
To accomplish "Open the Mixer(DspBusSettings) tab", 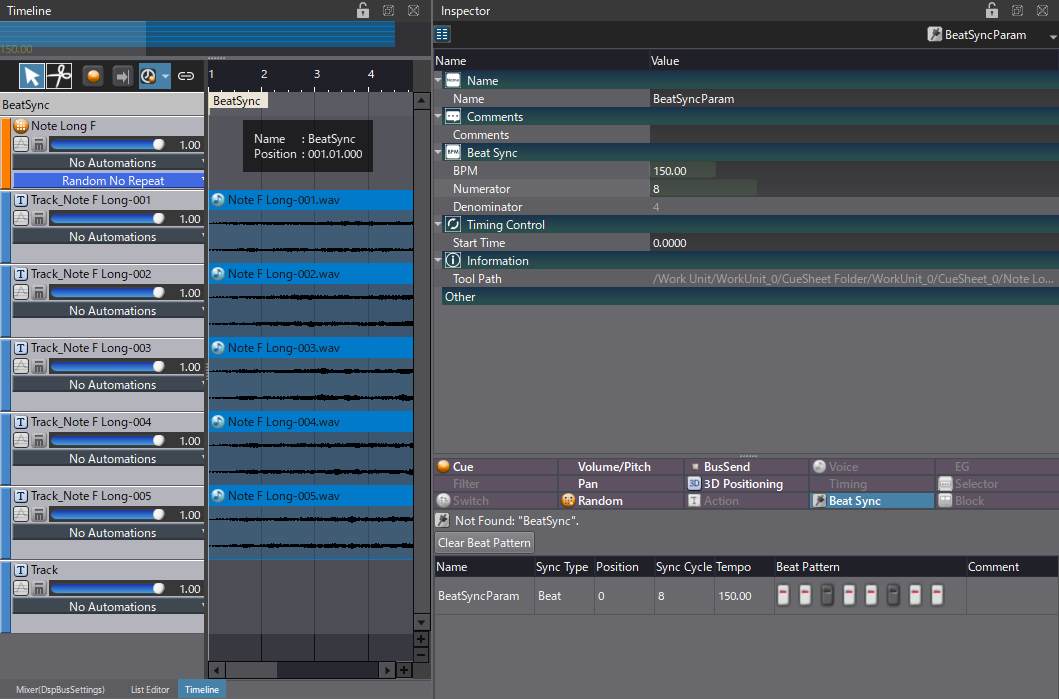I will (60, 690).
